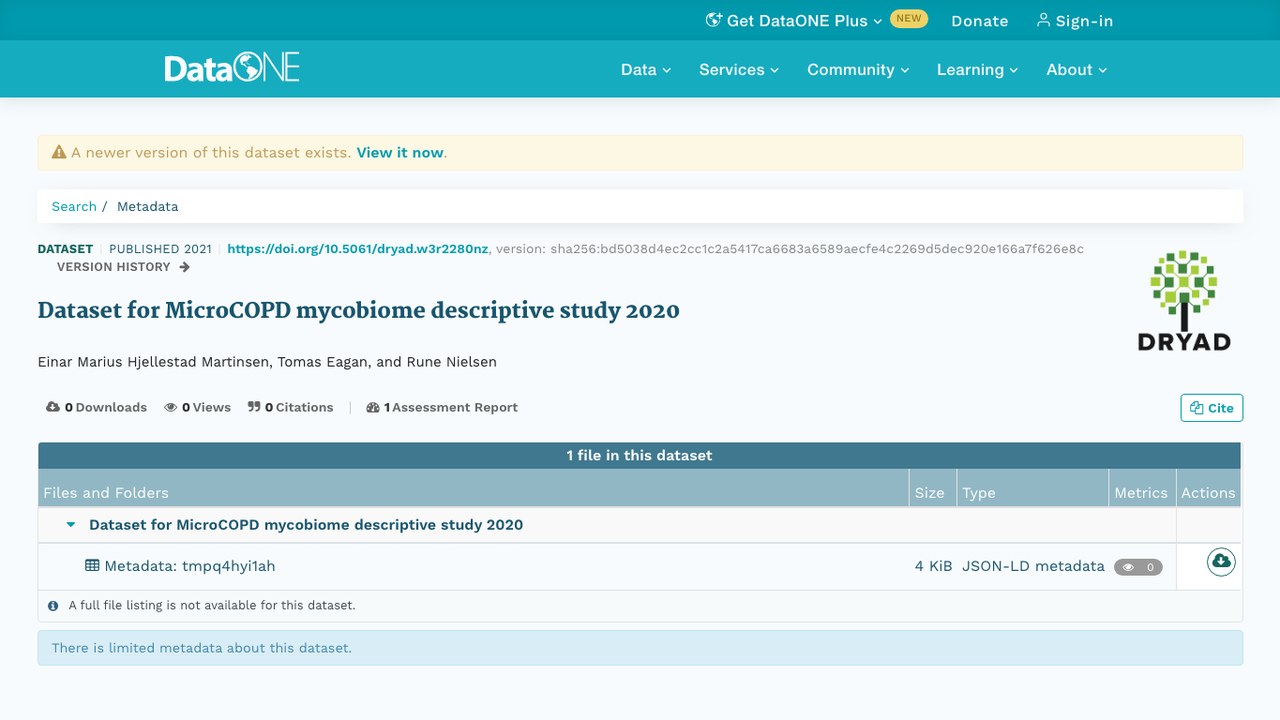Click the JSON-LD metadata type cell
The height and width of the screenshot is (720, 1280).
point(1033,566)
